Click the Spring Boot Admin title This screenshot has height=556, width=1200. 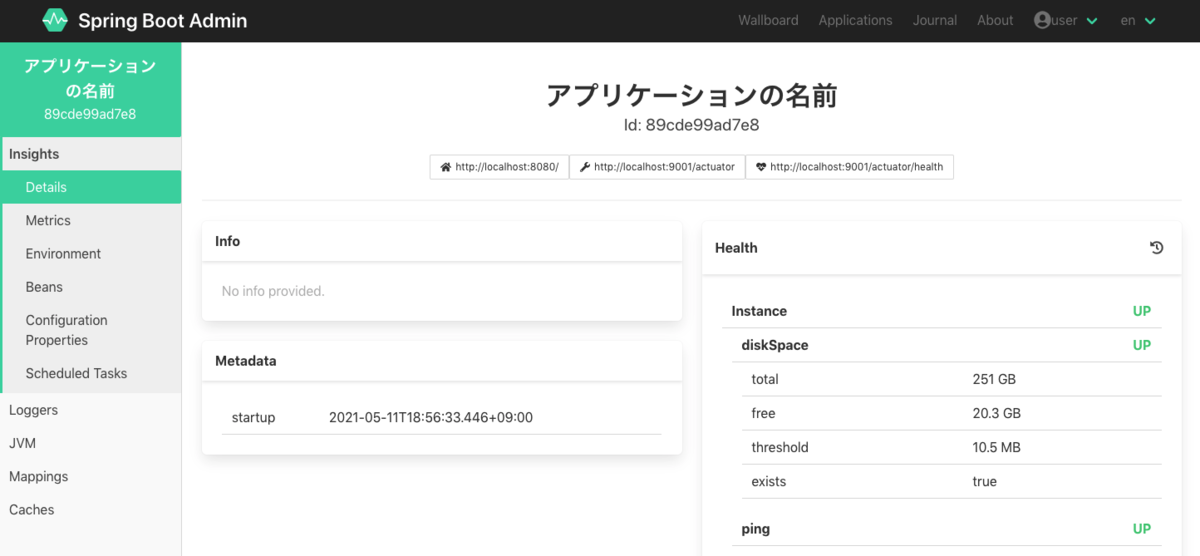pyautogui.click(x=162, y=20)
